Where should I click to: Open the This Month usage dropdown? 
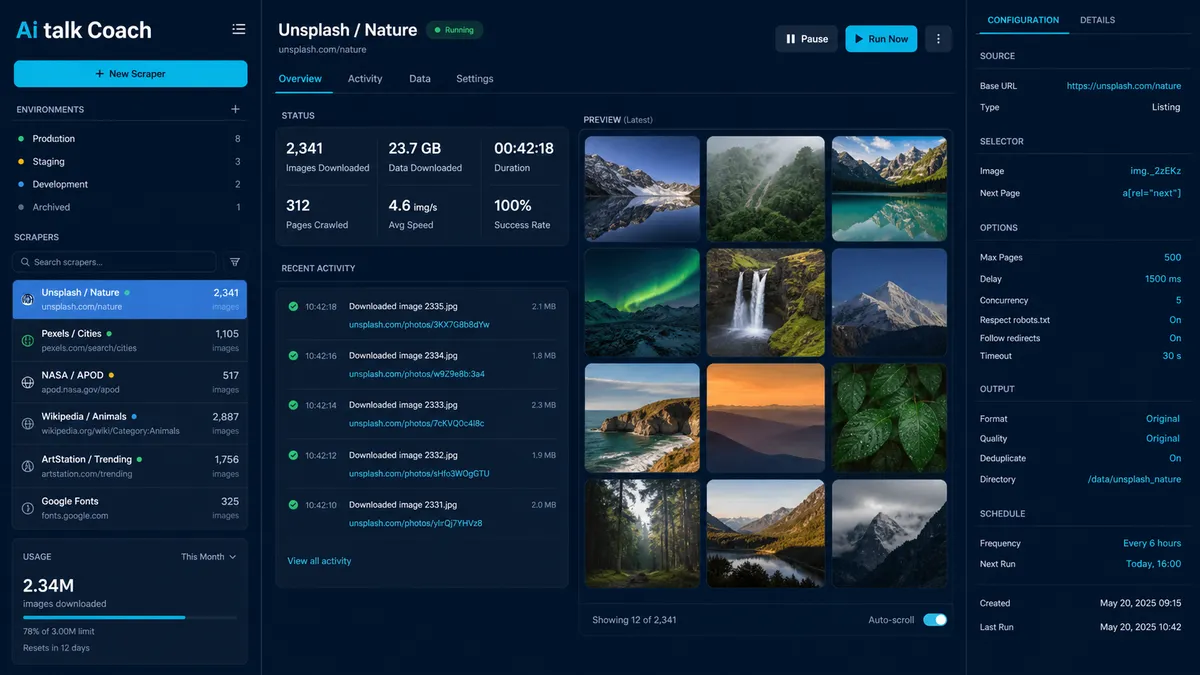pos(209,557)
